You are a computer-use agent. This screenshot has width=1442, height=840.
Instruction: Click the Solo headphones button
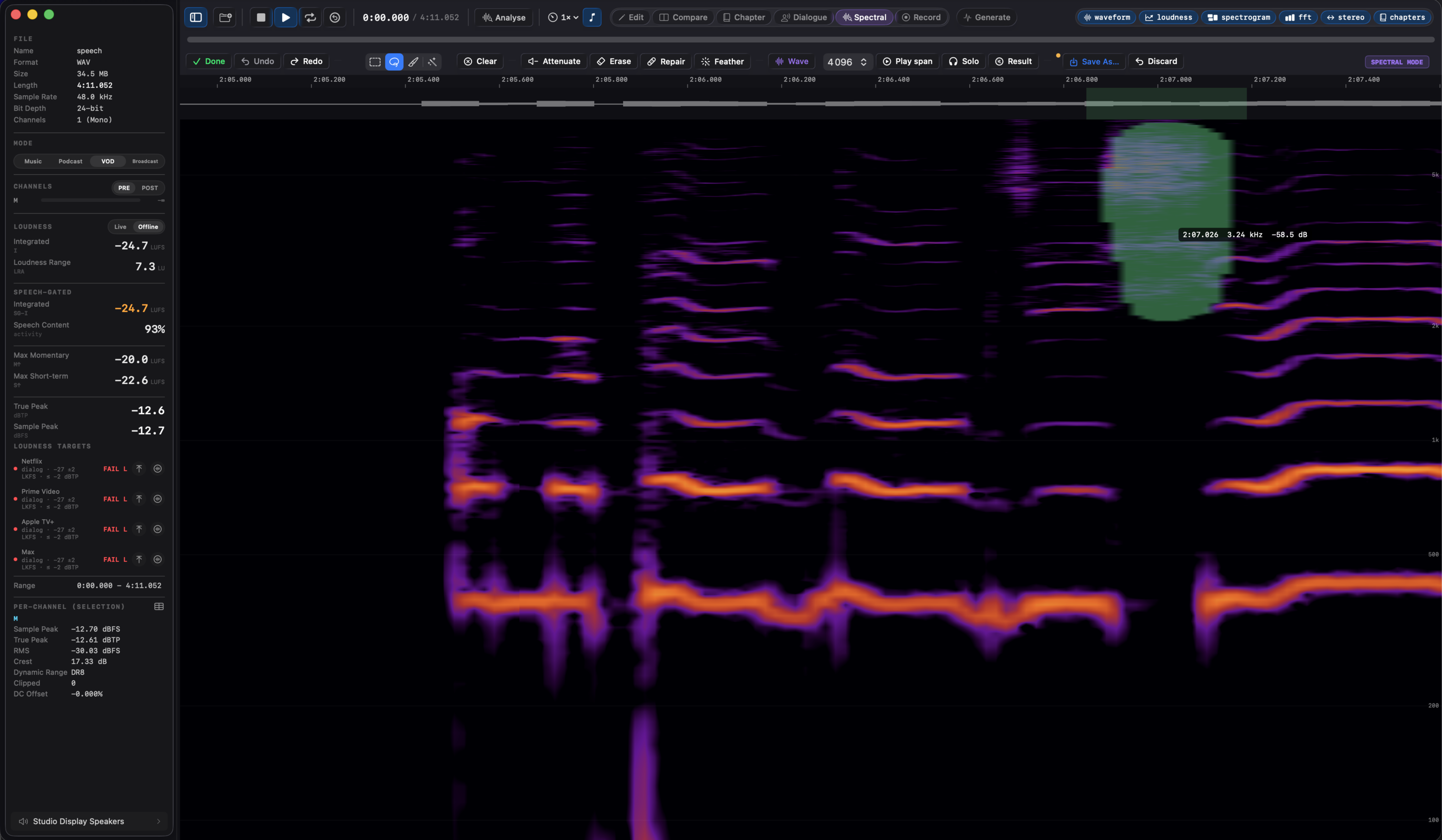tap(964, 61)
